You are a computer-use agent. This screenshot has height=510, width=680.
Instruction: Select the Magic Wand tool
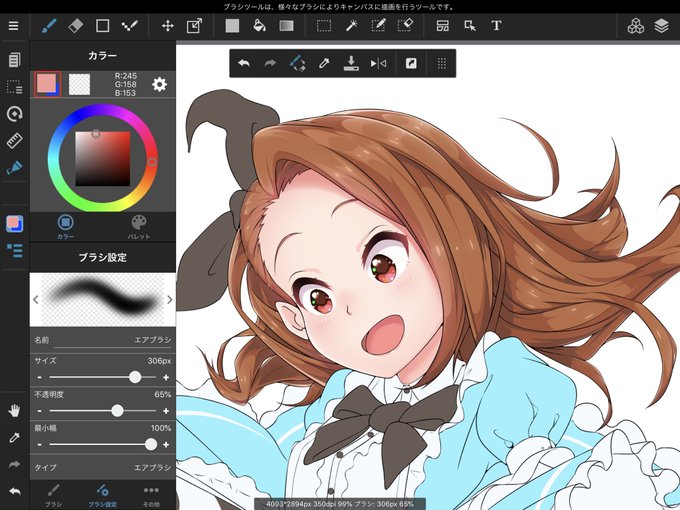click(x=351, y=26)
